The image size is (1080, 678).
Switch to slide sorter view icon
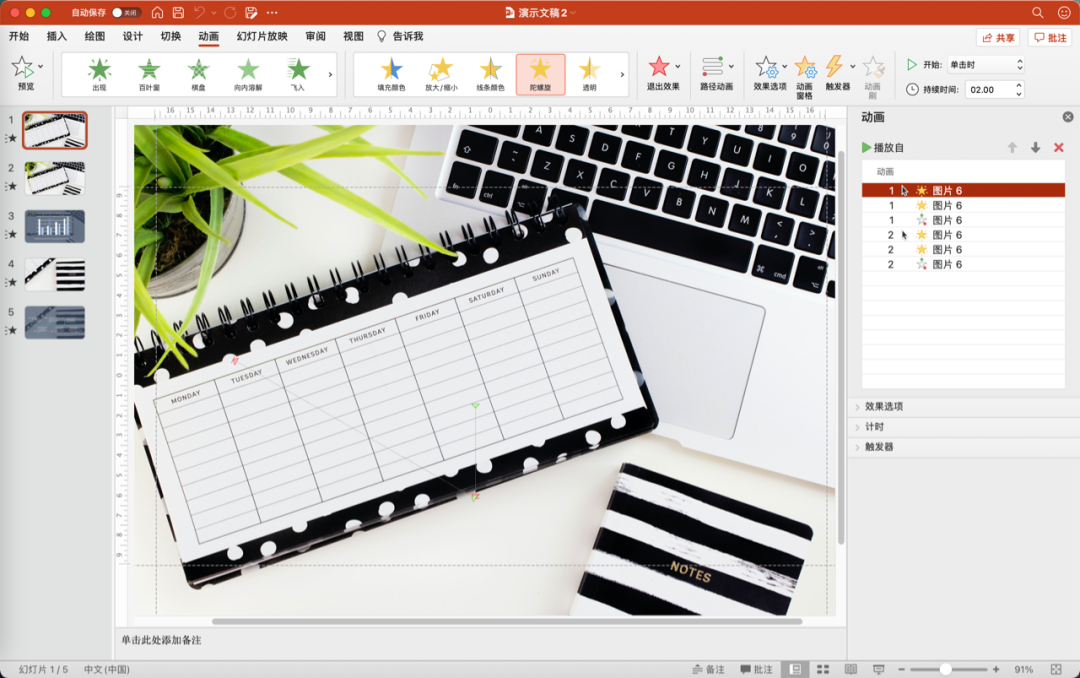(823, 669)
